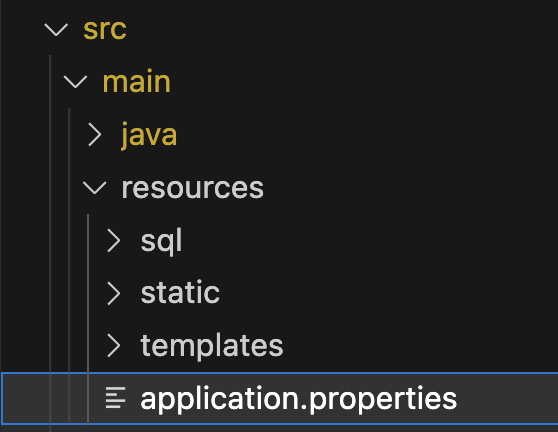The height and width of the screenshot is (432, 558).
Task: Select the java folder label
Action: [x=149, y=135]
